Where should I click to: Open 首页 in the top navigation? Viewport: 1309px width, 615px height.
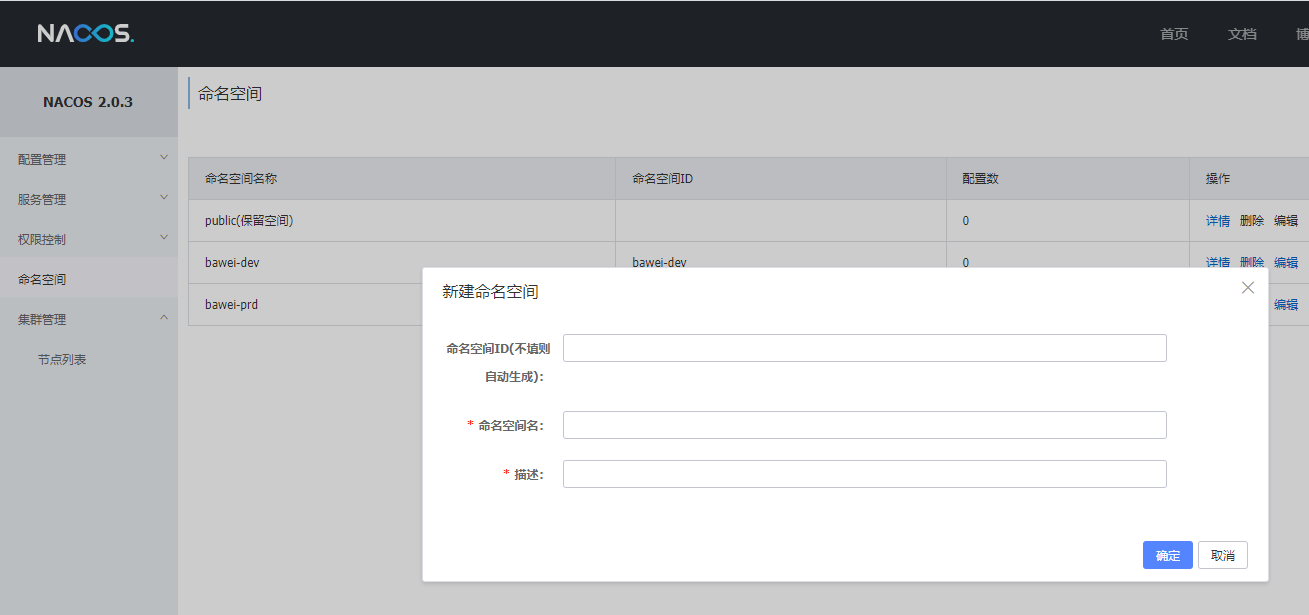(x=1174, y=34)
